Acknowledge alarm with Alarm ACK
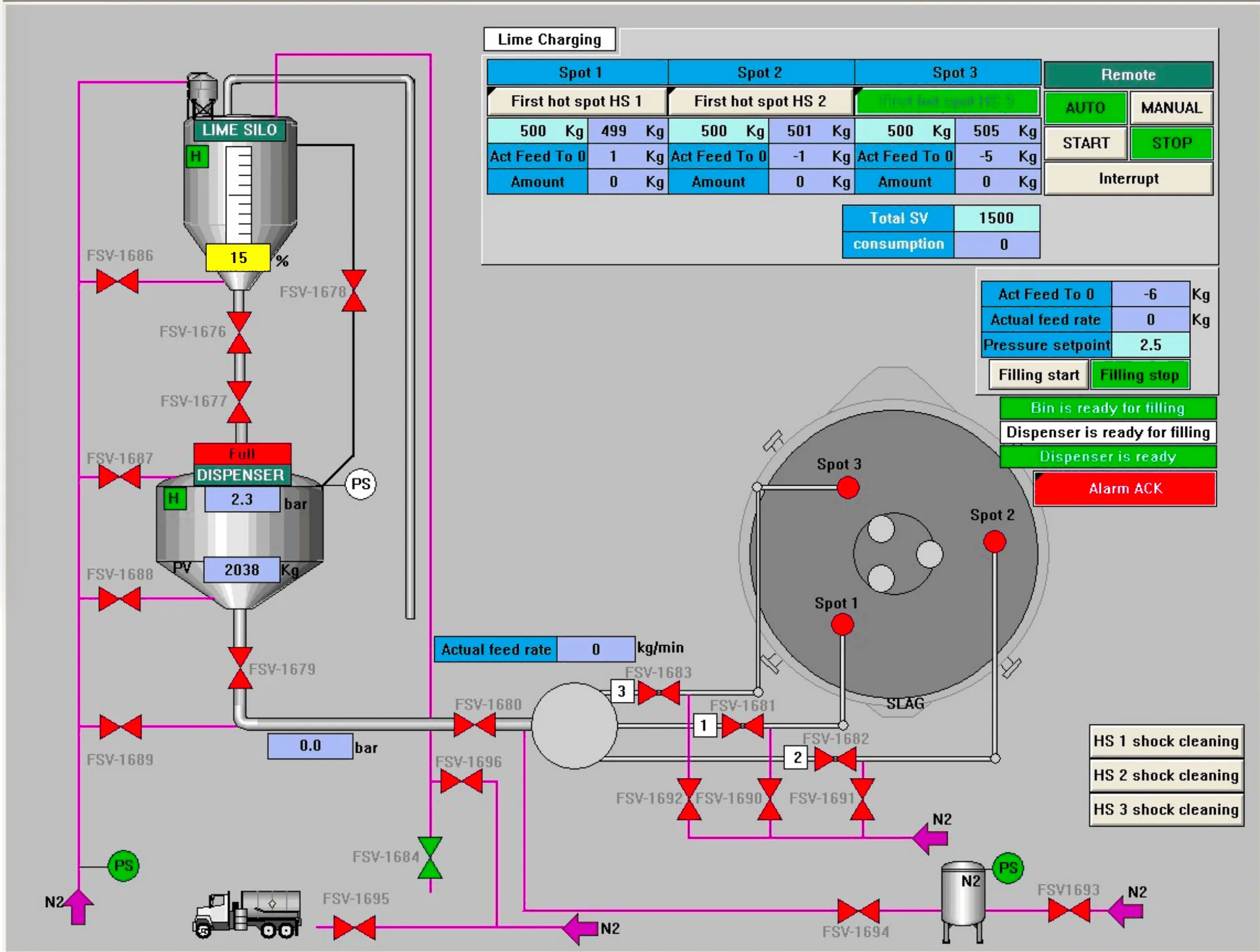The image size is (1260, 952). (1125, 489)
